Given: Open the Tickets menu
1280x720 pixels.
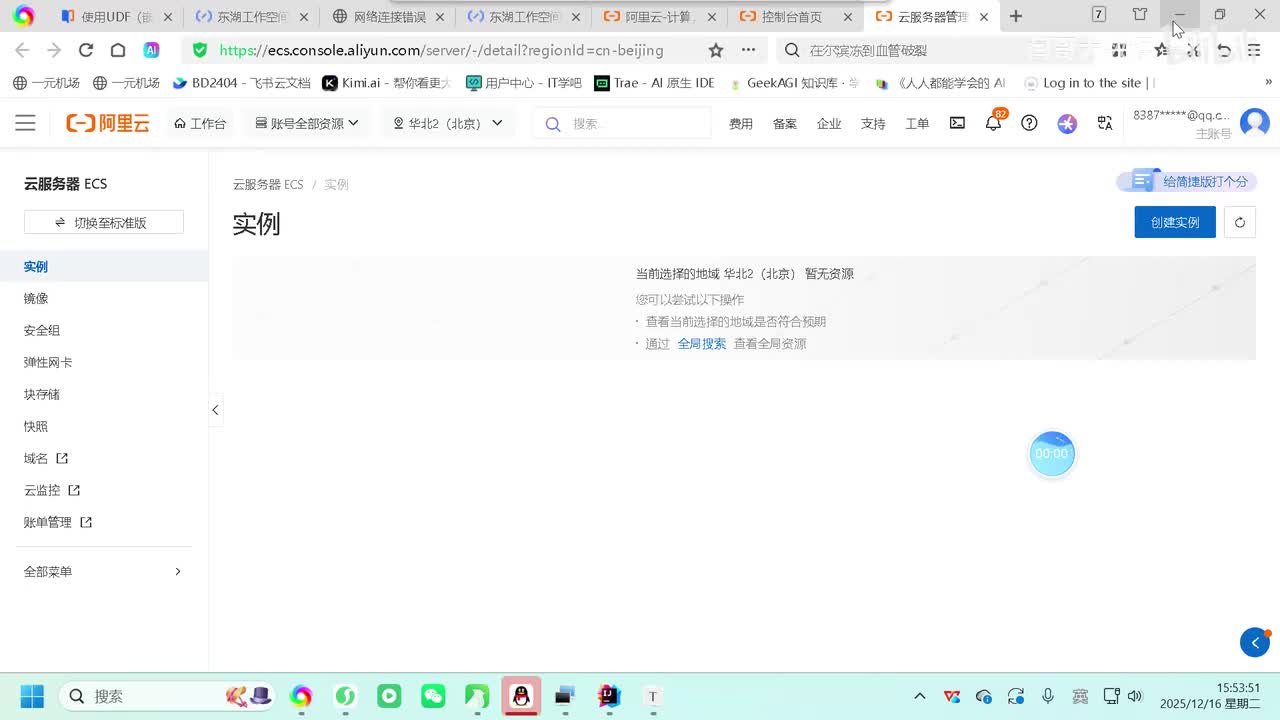Looking at the screenshot, I should [917, 123].
